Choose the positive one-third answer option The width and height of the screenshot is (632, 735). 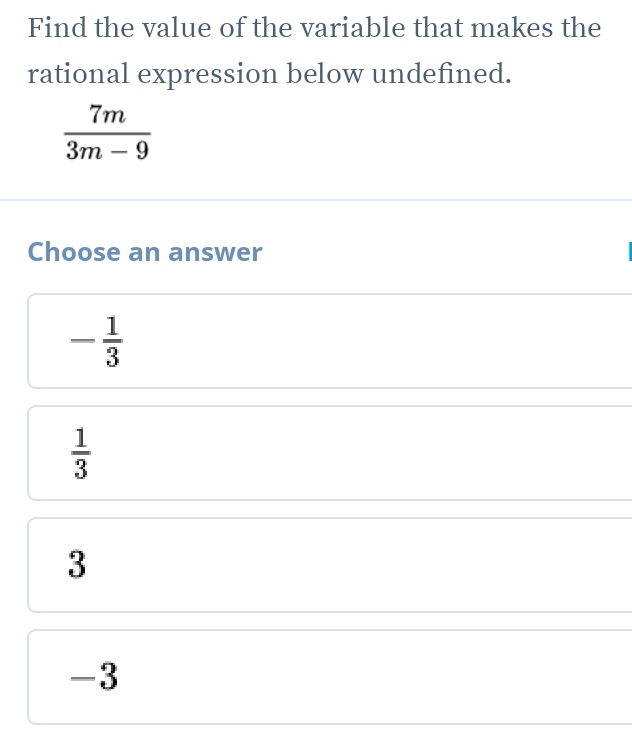coord(330,453)
